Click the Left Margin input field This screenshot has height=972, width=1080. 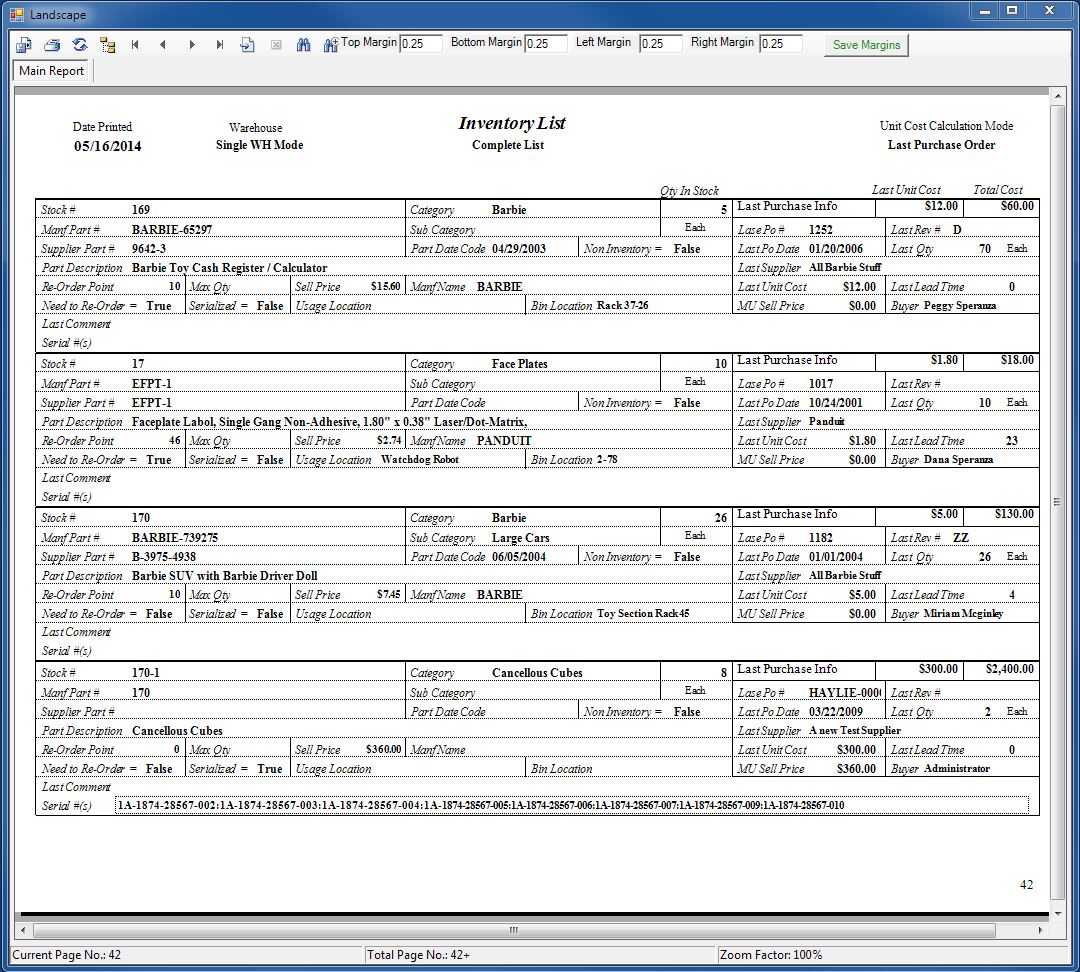(660, 43)
